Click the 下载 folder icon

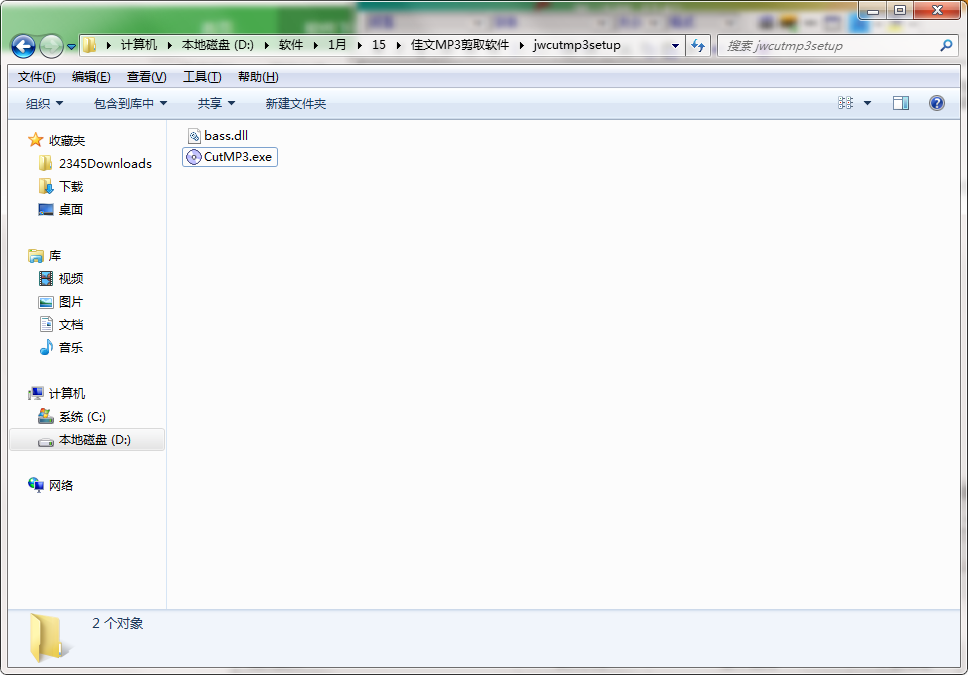46,186
